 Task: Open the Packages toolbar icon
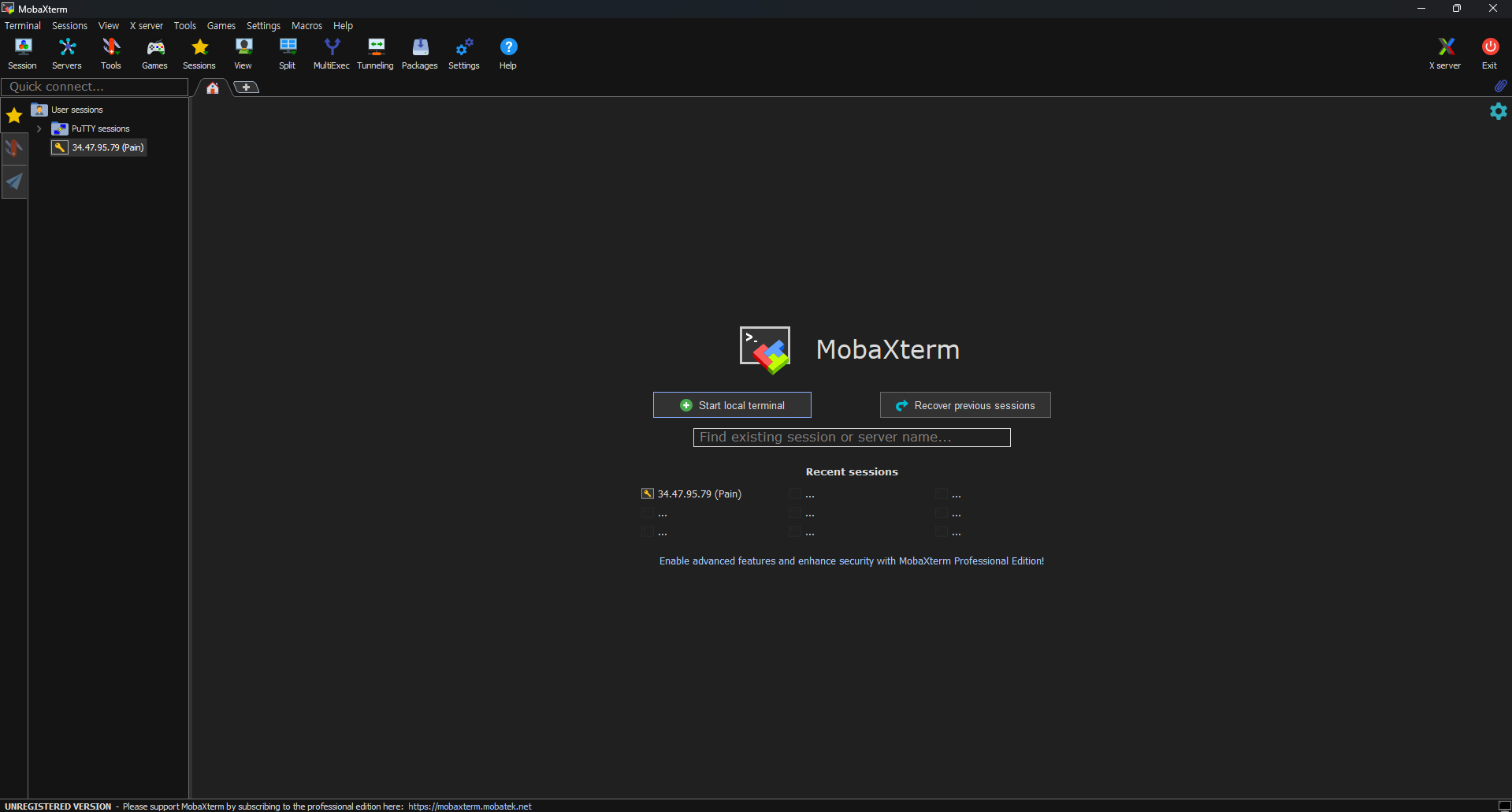coord(420,54)
